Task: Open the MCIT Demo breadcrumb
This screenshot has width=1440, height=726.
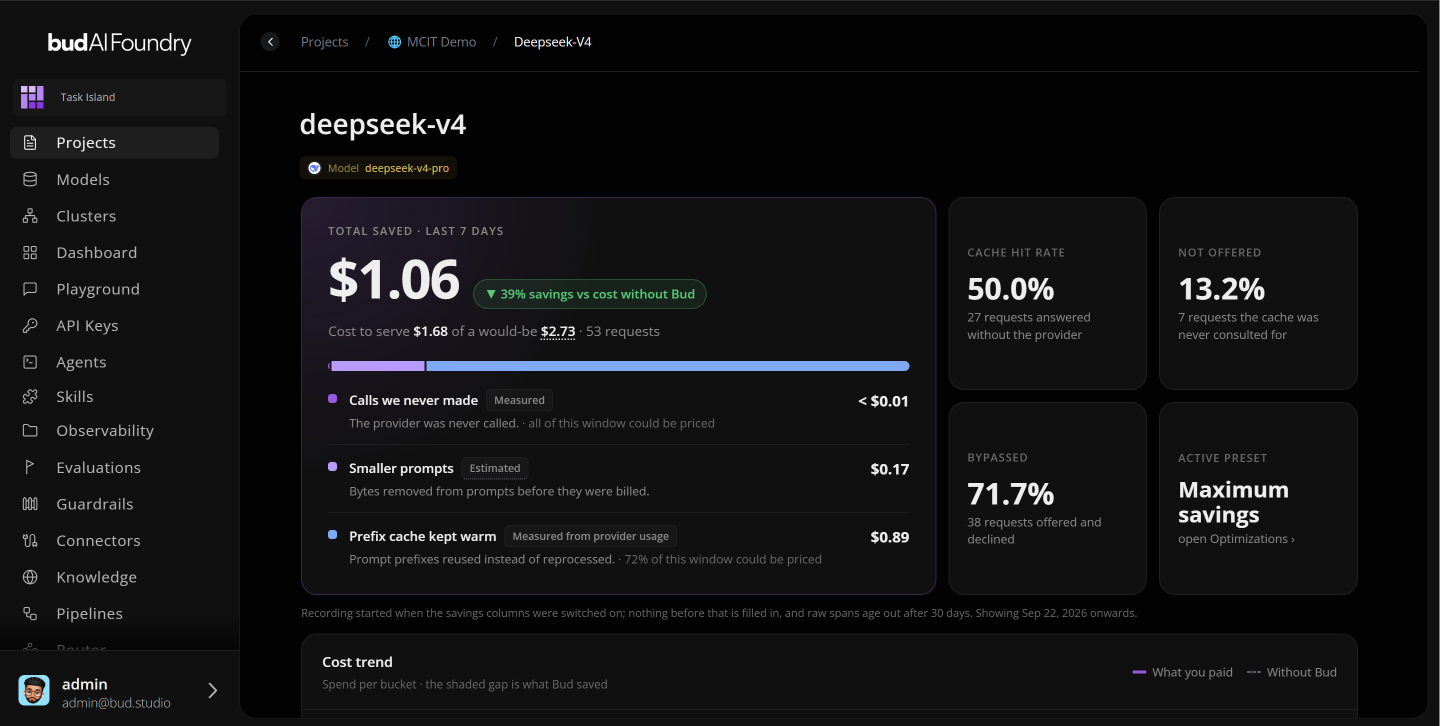Action: 432,42
